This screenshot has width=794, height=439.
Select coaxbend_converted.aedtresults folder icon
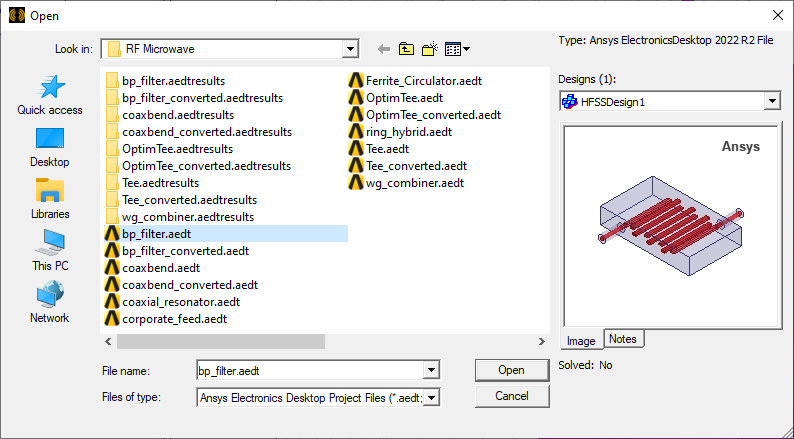point(112,132)
